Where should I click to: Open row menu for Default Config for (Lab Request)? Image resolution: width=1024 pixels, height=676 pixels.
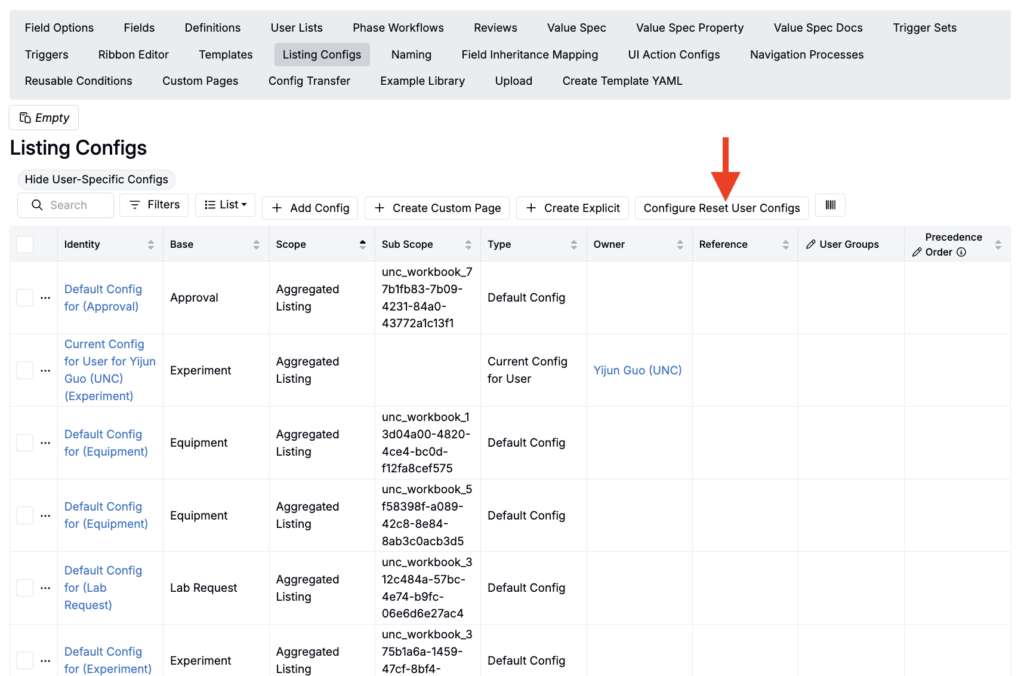[x=45, y=588]
